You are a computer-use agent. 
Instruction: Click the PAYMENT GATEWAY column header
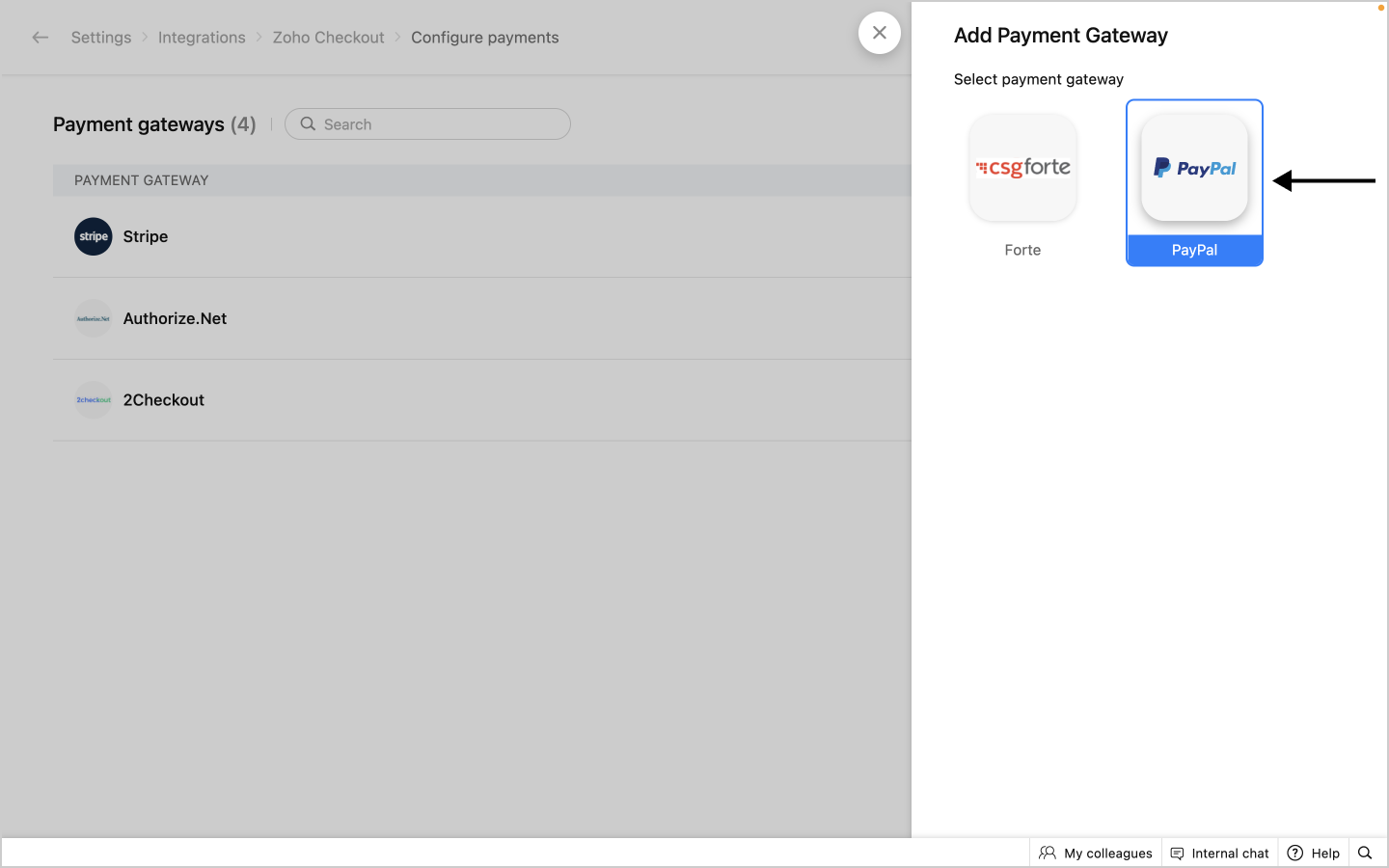(142, 180)
